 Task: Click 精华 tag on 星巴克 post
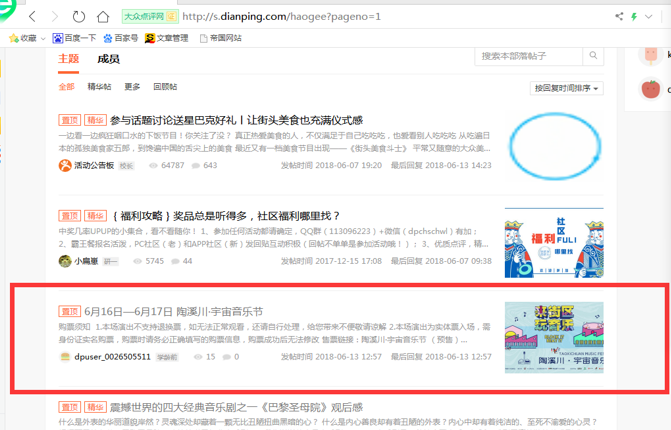95,120
